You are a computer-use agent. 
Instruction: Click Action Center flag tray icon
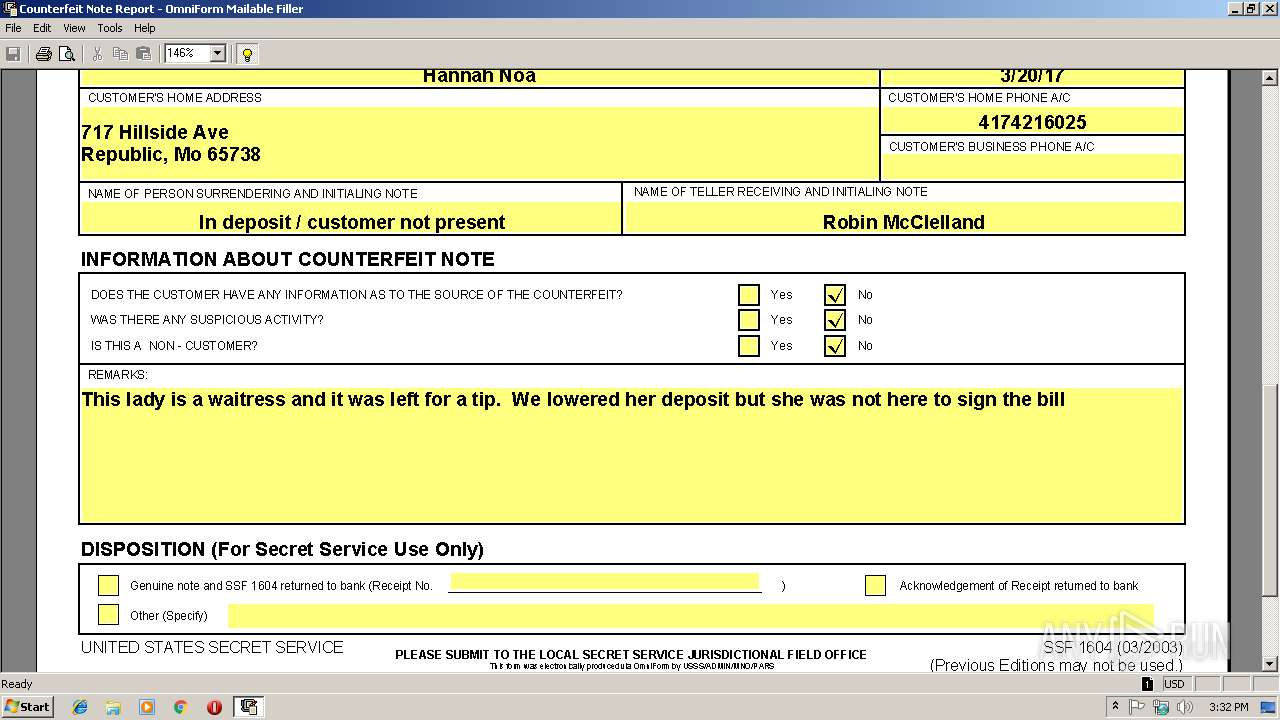tap(1137, 707)
